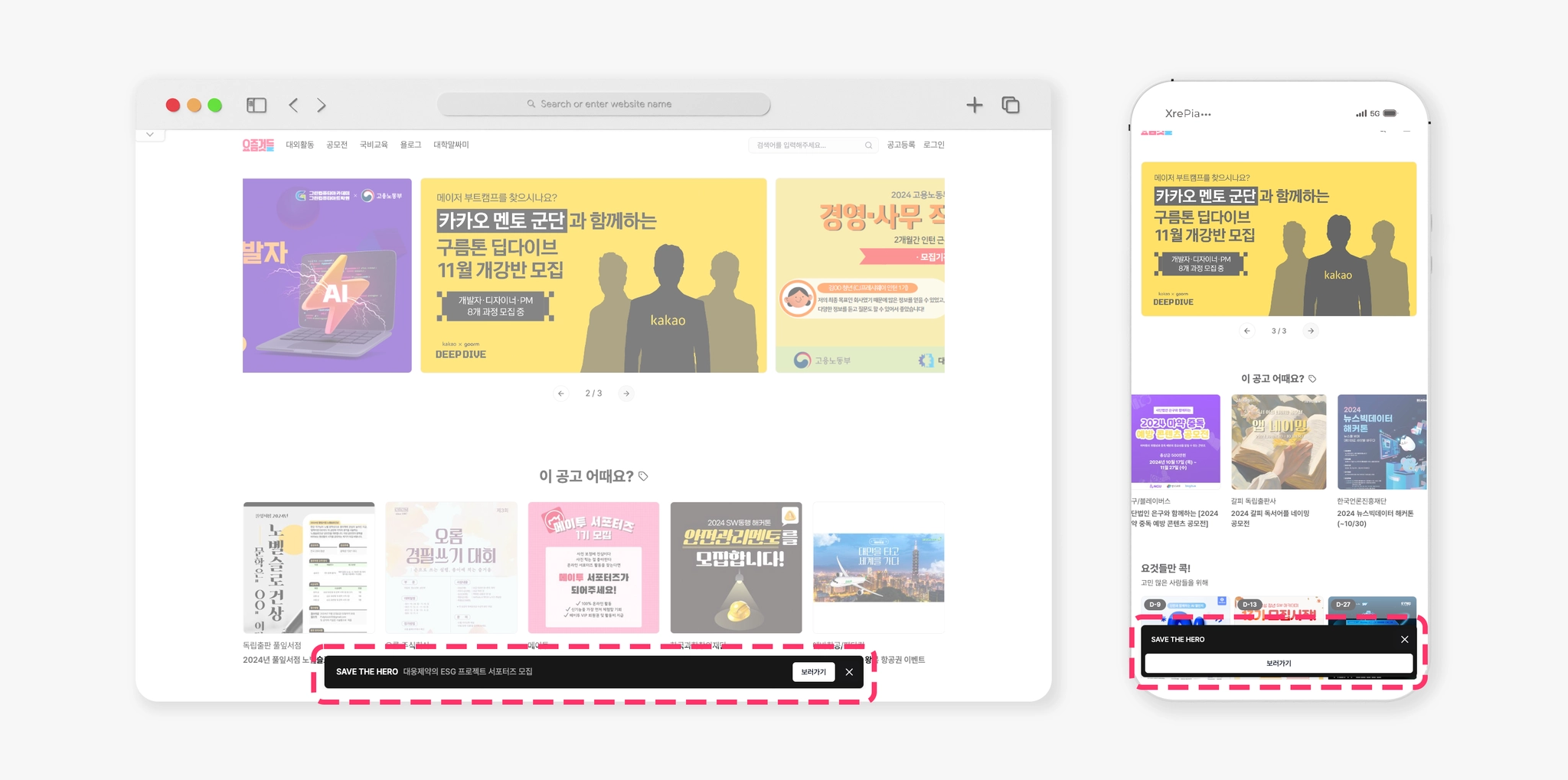Image resolution: width=1568 pixels, height=780 pixels.
Task: Open the mobile 2024 마약 중독 예방 poster
Action: click(x=1176, y=442)
